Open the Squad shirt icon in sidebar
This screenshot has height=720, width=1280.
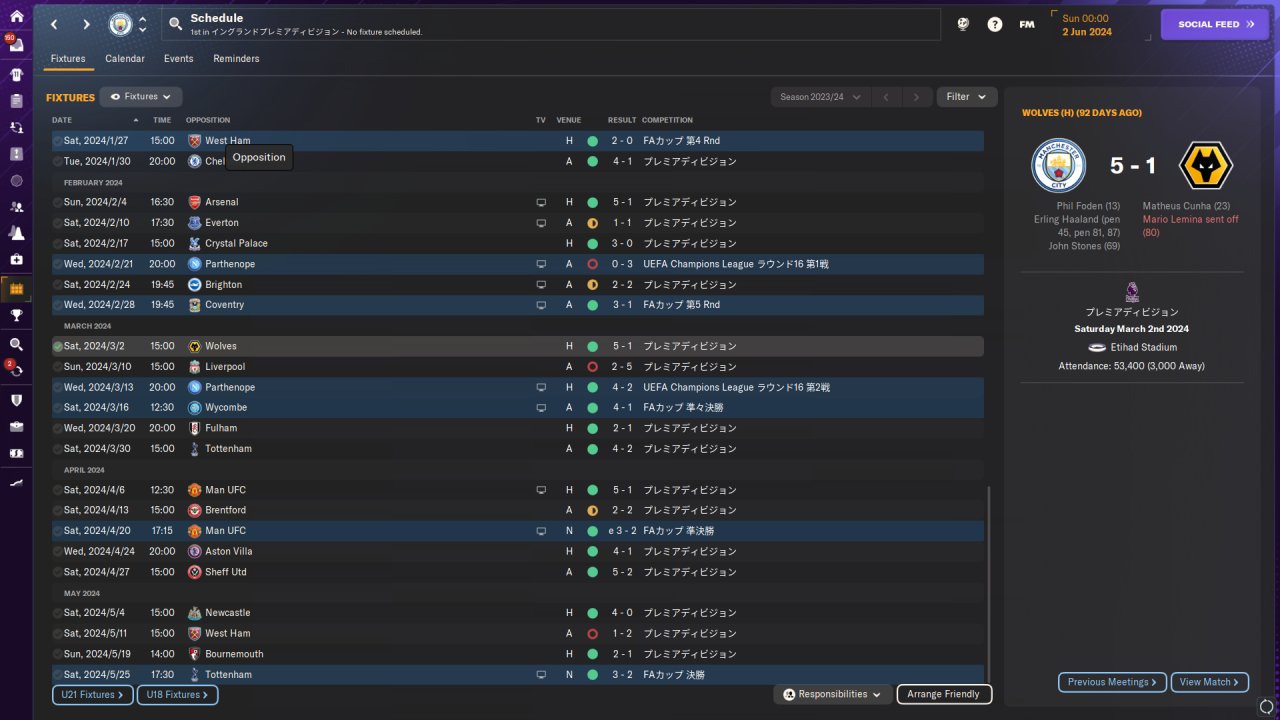(x=16, y=74)
